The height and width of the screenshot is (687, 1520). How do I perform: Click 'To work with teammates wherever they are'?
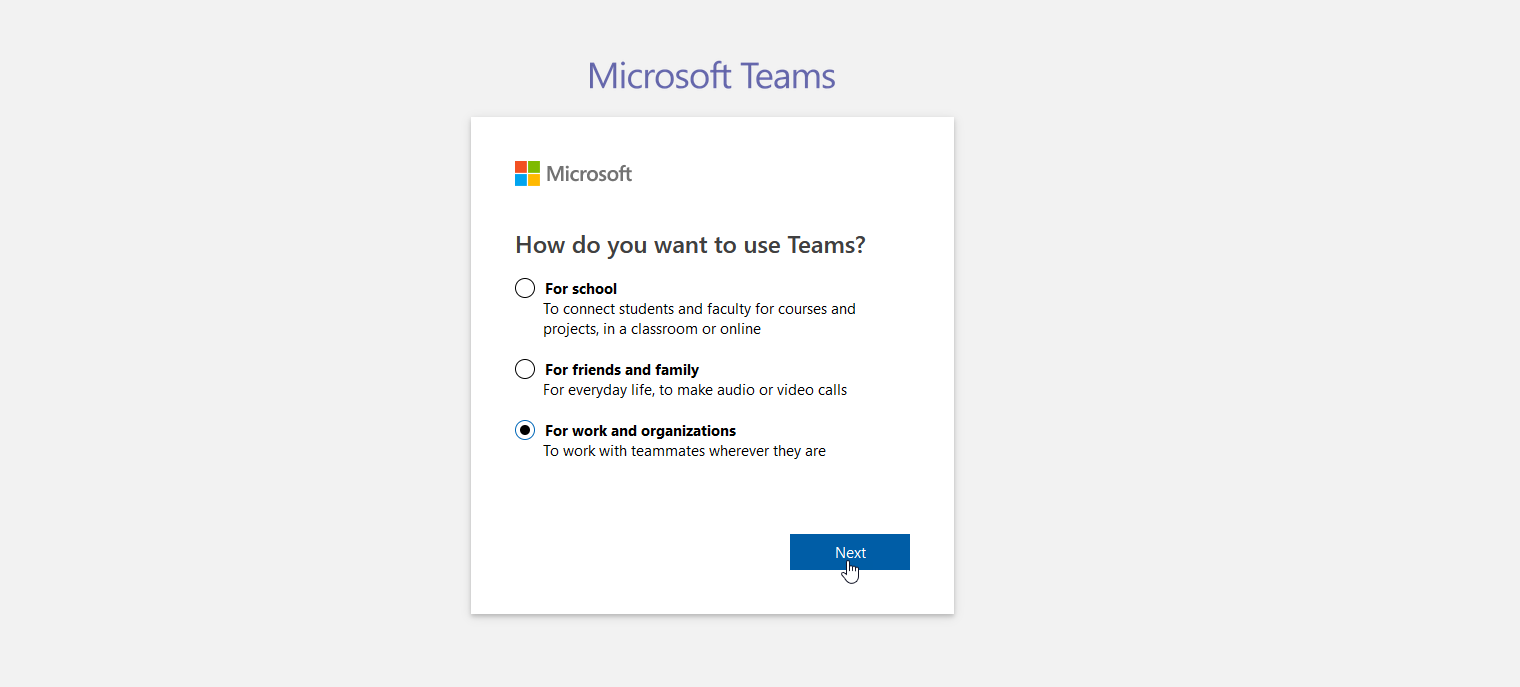click(684, 451)
